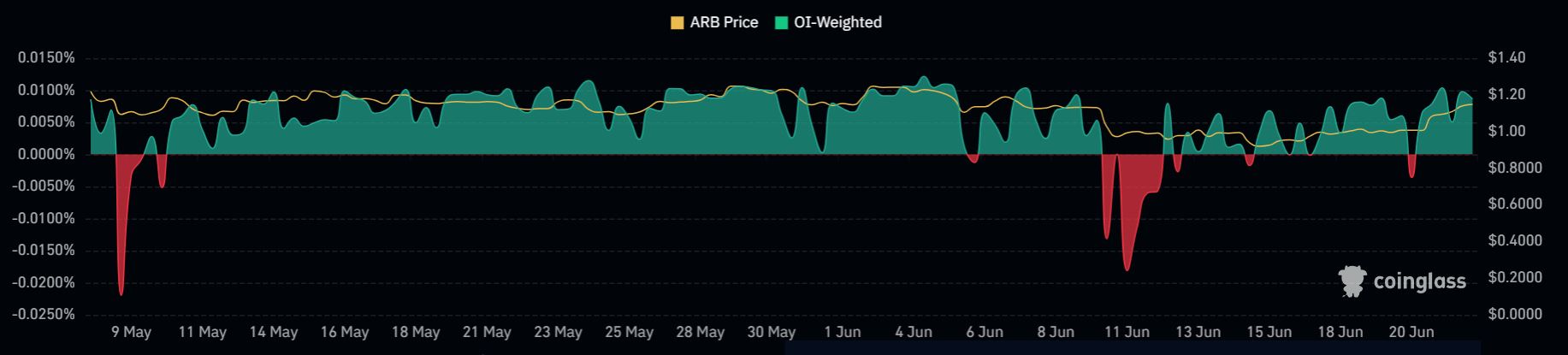This screenshot has height=355, width=1568.
Task: Click the yellow ARB Price color swatch
Action: pos(677,23)
